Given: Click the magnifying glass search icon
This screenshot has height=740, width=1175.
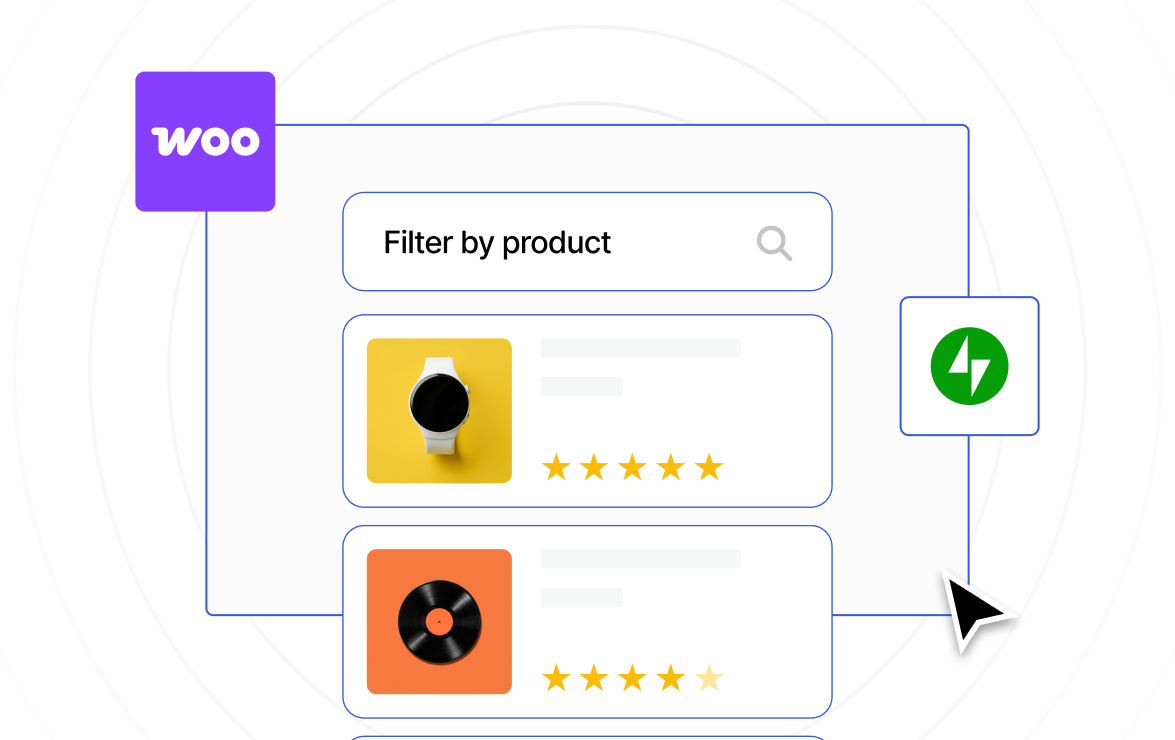Looking at the screenshot, I should point(774,243).
